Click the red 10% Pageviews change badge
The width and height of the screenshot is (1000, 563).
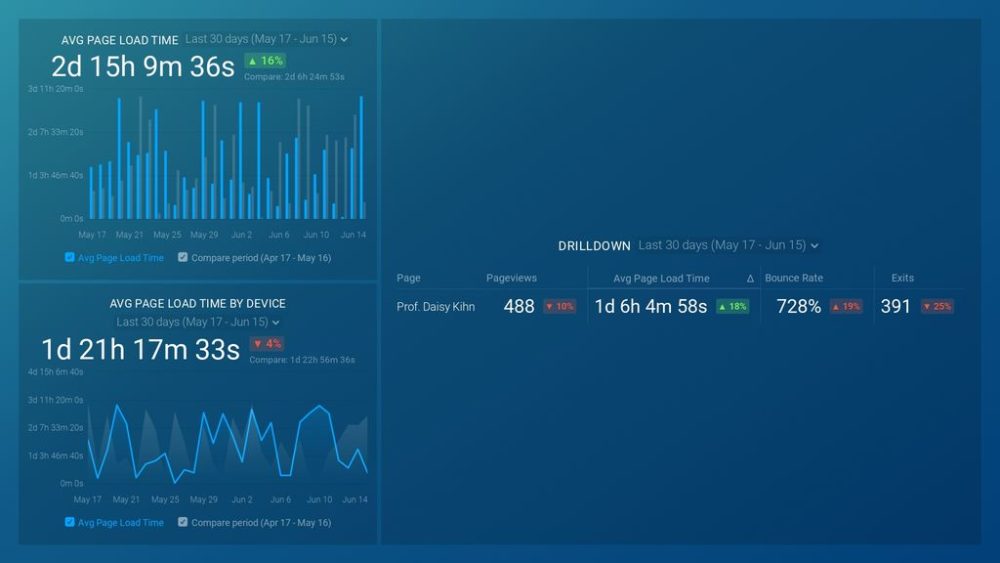tap(560, 307)
